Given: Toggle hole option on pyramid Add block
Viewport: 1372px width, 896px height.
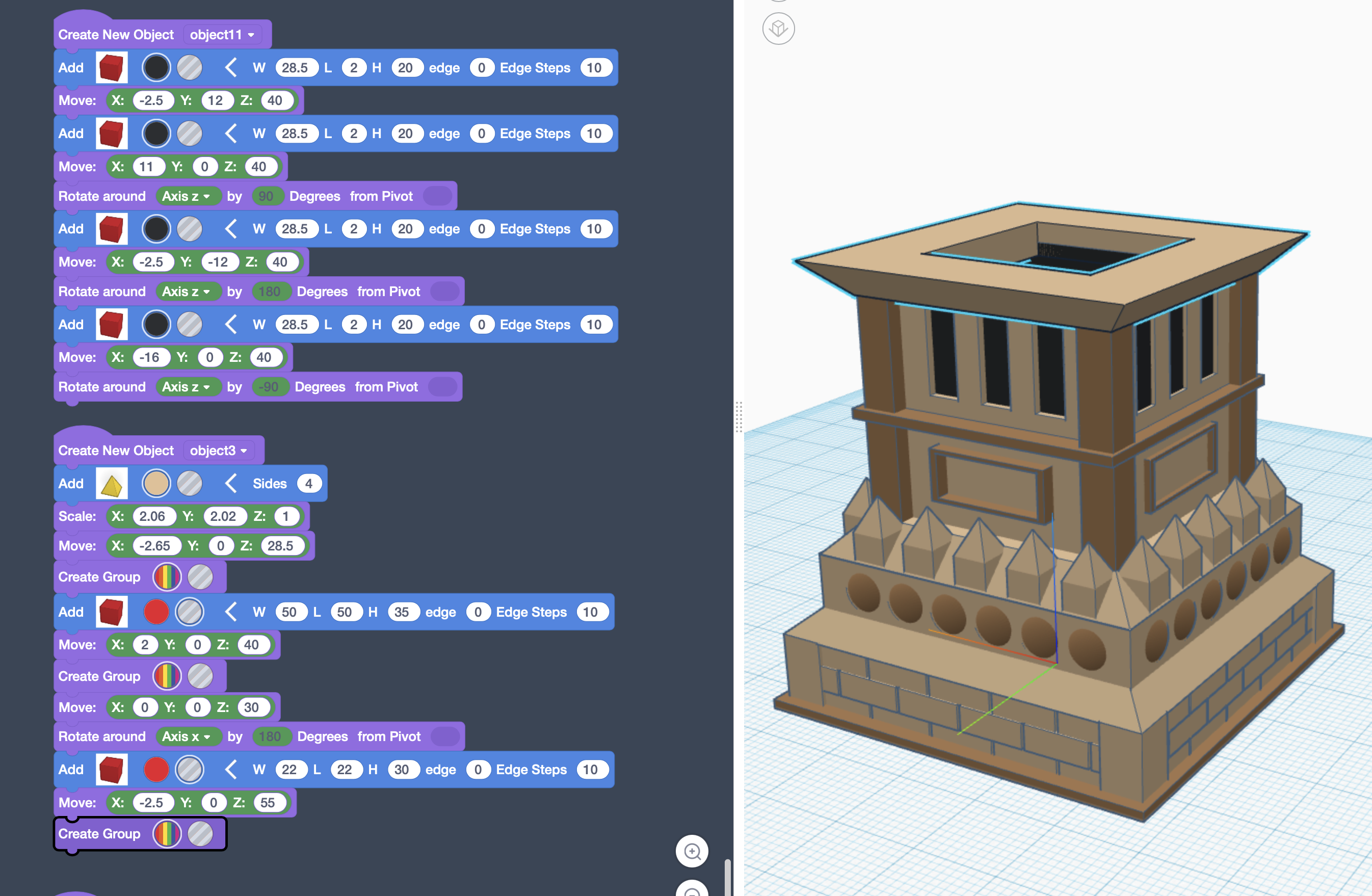Looking at the screenshot, I should click(190, 484).
